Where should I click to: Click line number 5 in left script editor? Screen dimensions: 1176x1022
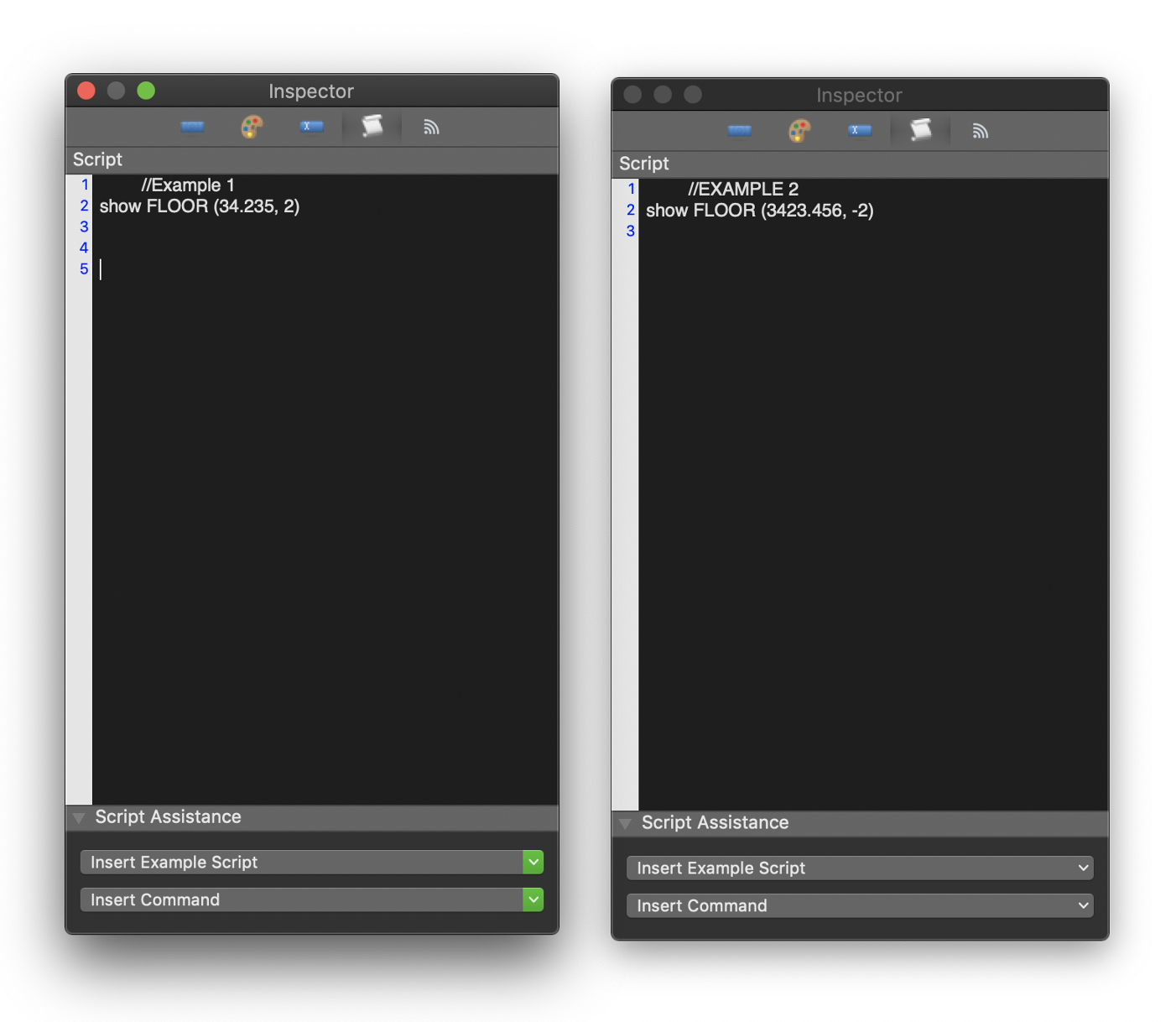click(84, 269)
